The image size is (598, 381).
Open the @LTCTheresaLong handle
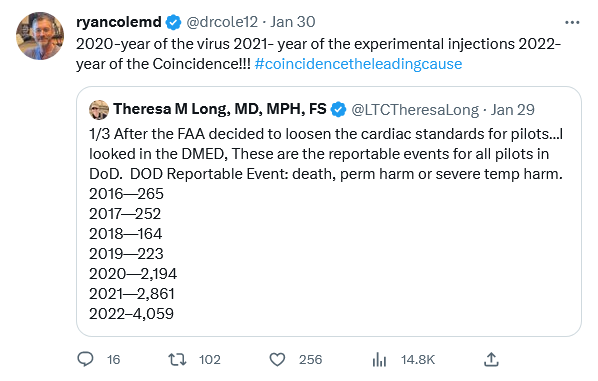(415, 110)
